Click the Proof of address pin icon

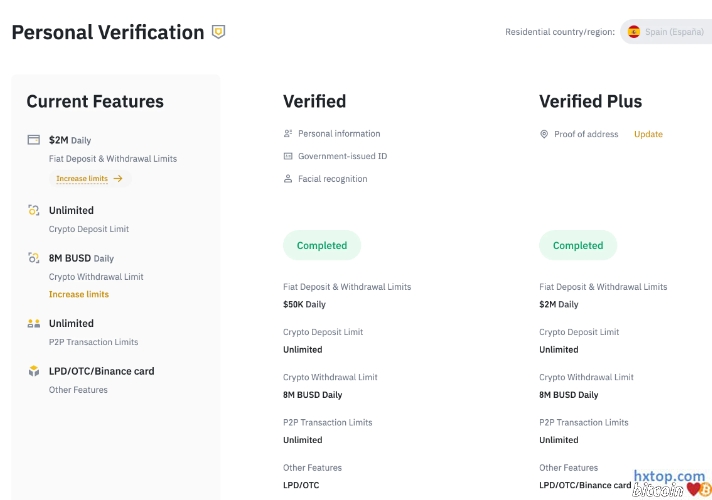click(544, 134)
